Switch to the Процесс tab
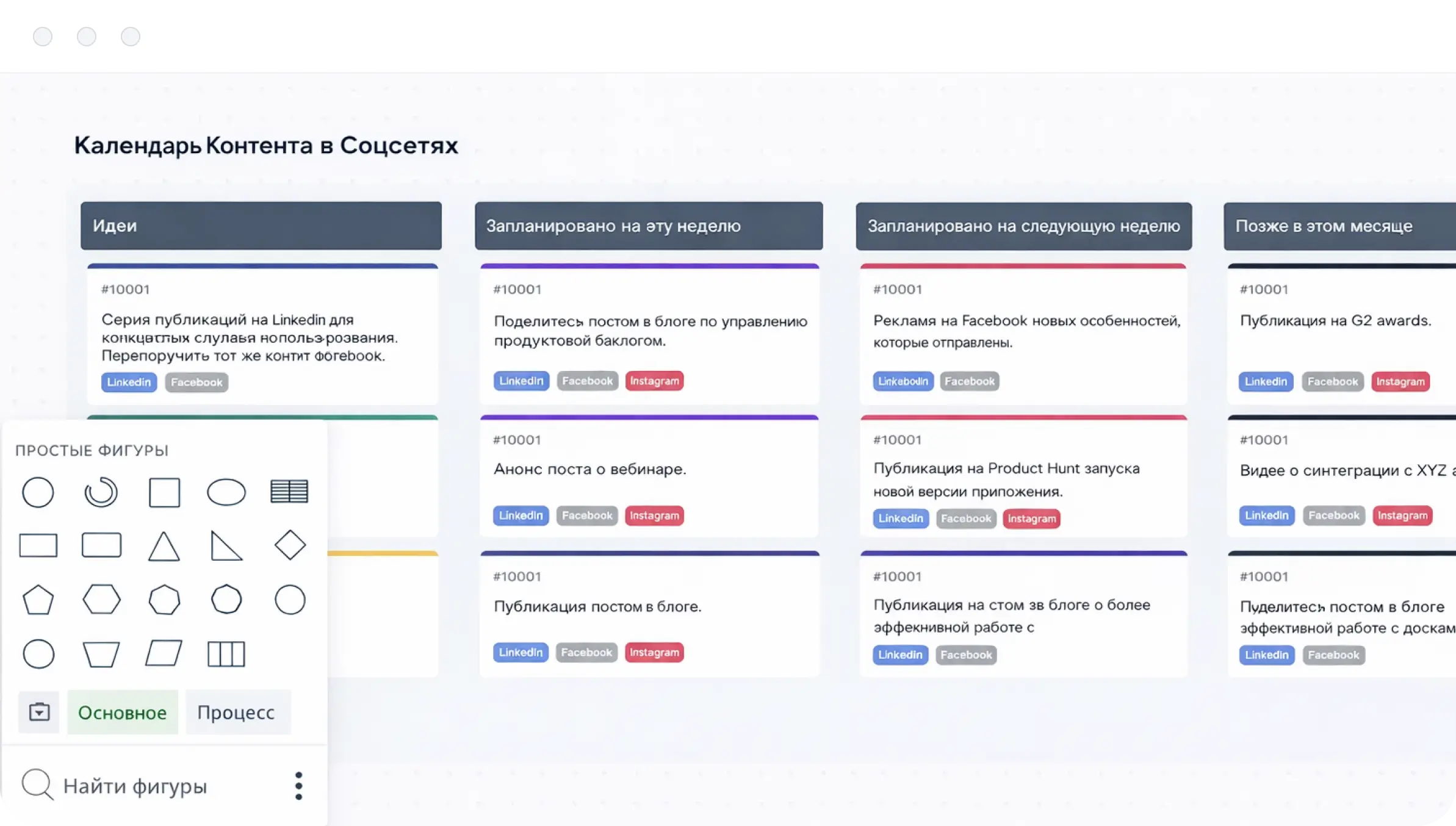1456x826 pixels. tap(236, 713)
